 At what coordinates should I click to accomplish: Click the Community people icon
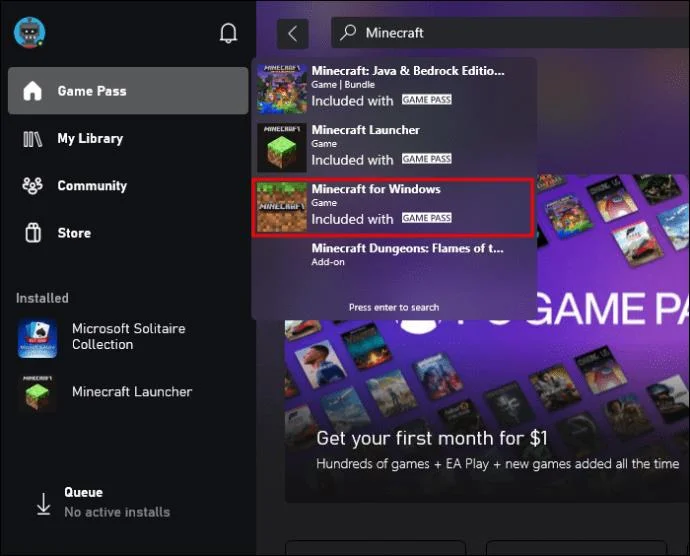click(32, 186)
